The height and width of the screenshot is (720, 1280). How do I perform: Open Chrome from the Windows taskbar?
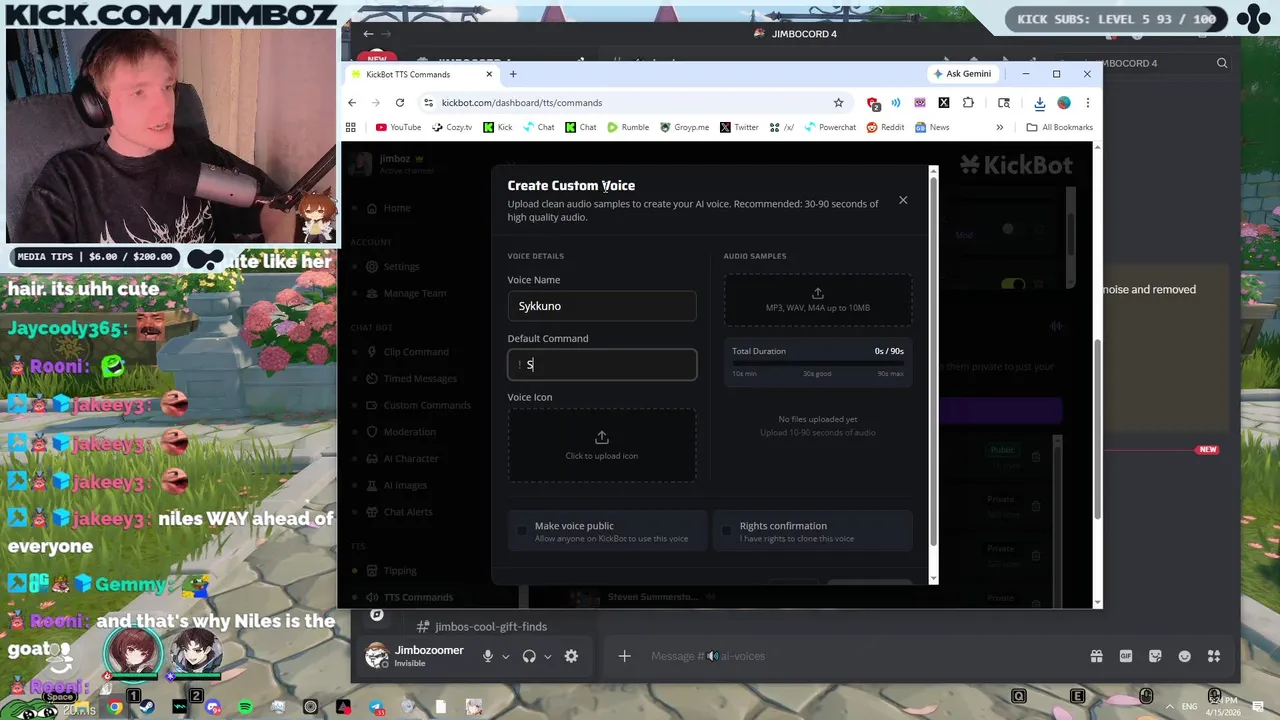[115, 707]
